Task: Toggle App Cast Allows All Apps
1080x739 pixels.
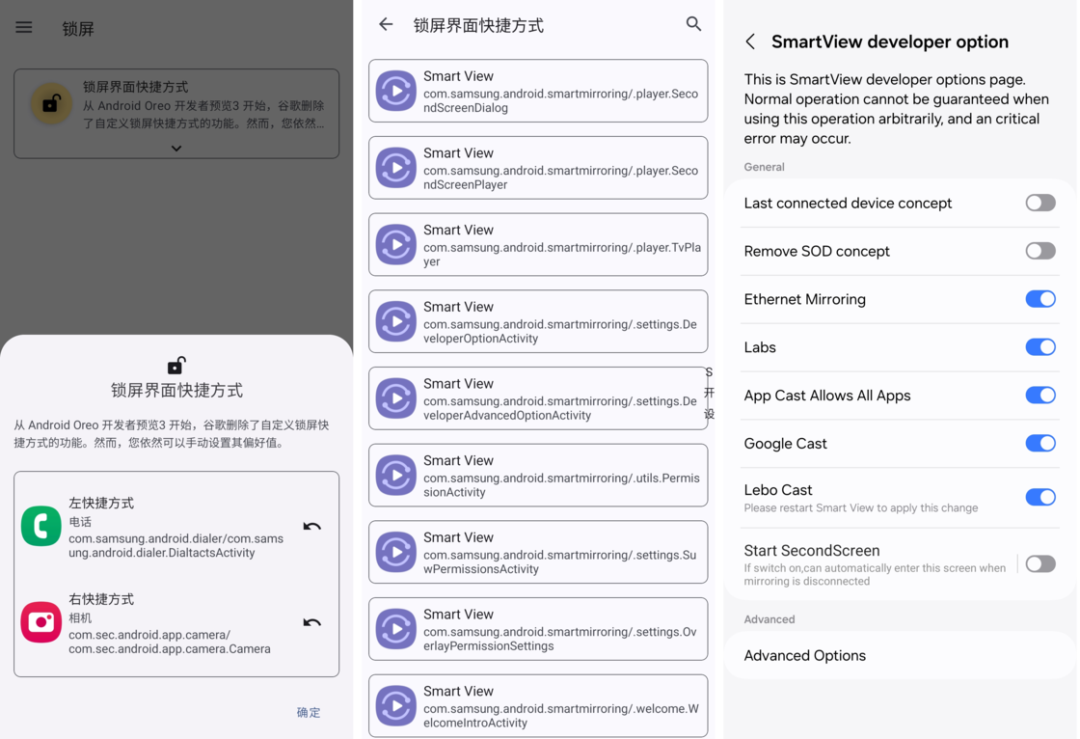Action: (1040, 395)
